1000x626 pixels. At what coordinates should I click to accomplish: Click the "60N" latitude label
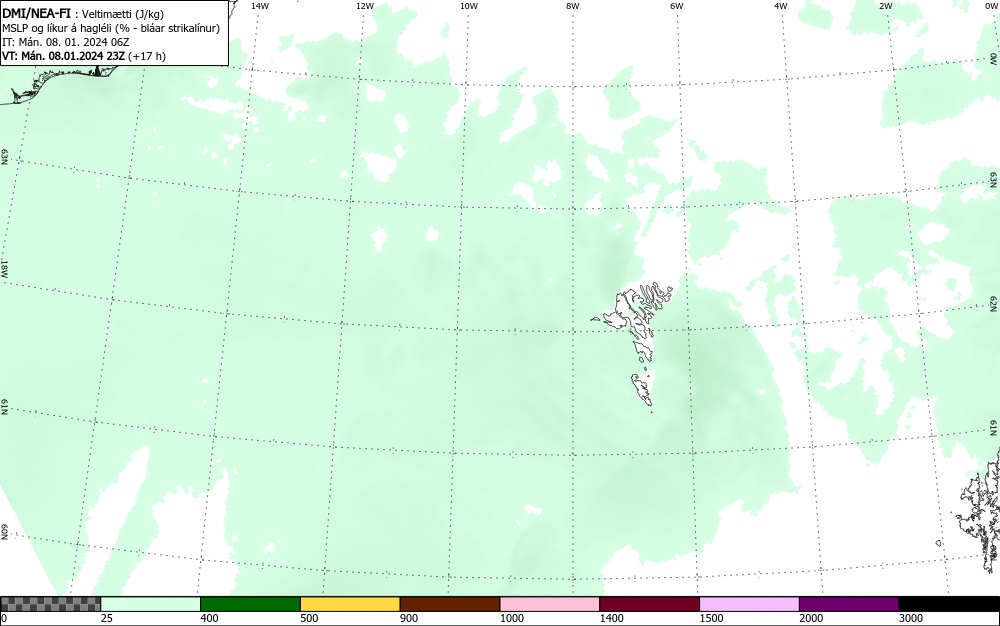point(4,532)
